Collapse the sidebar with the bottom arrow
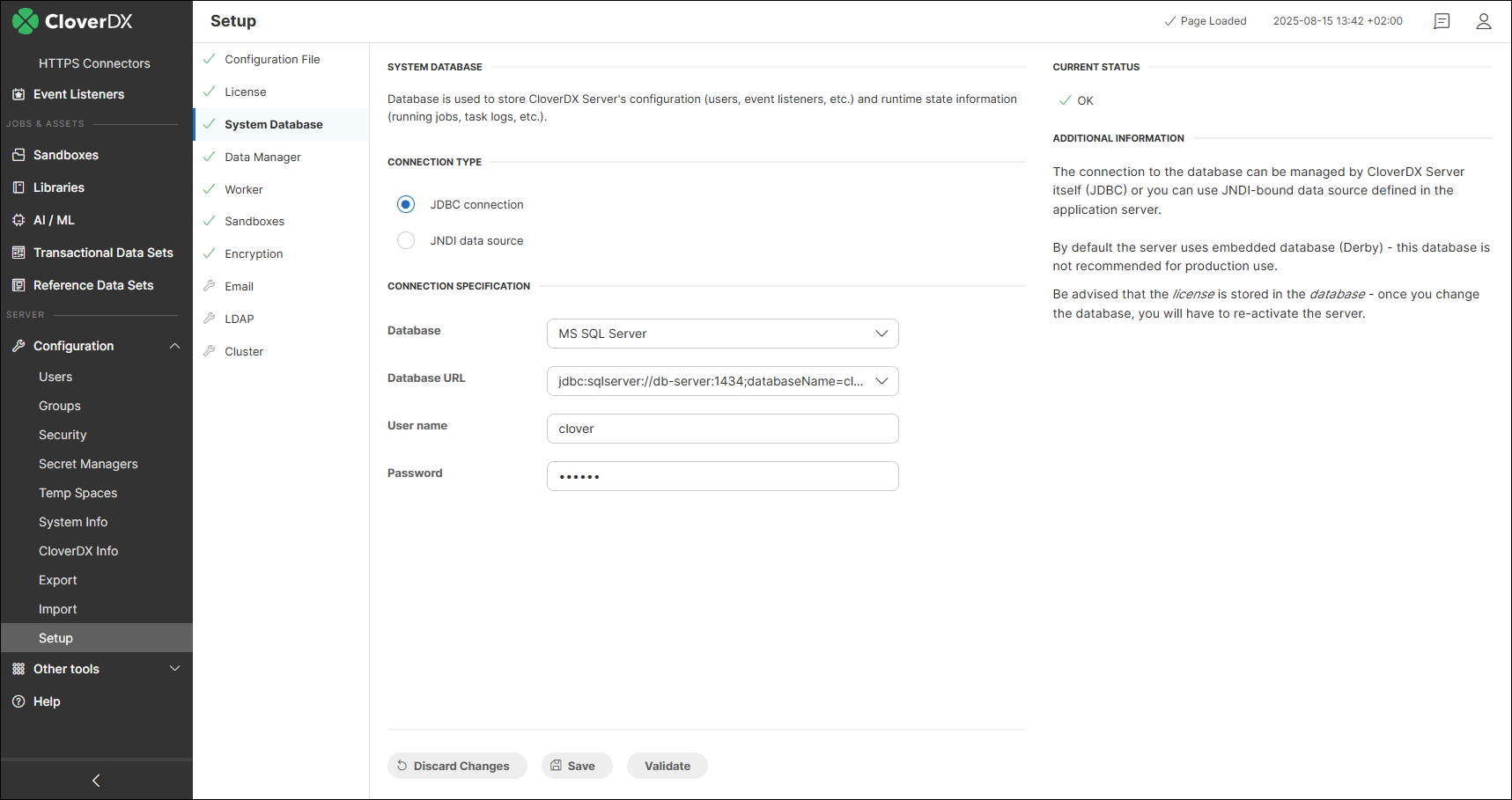This screenshot has width=1512, height=800. pos(95,780)
